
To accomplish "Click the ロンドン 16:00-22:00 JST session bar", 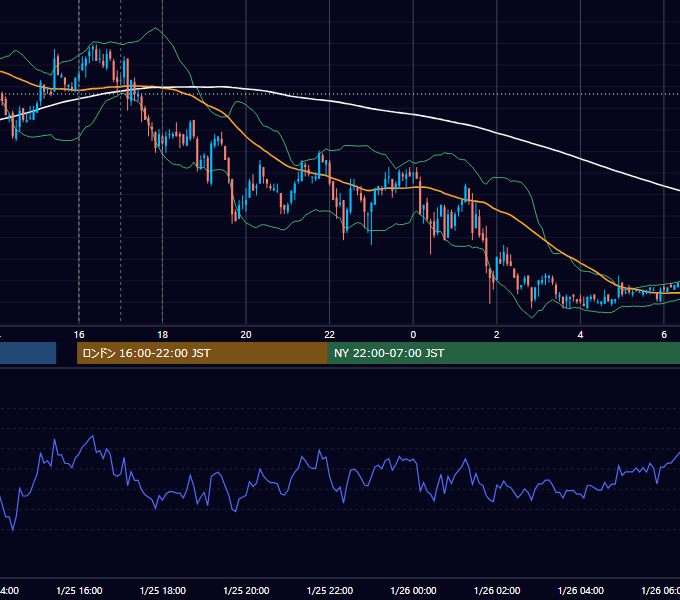I will (x=202, y=353).
